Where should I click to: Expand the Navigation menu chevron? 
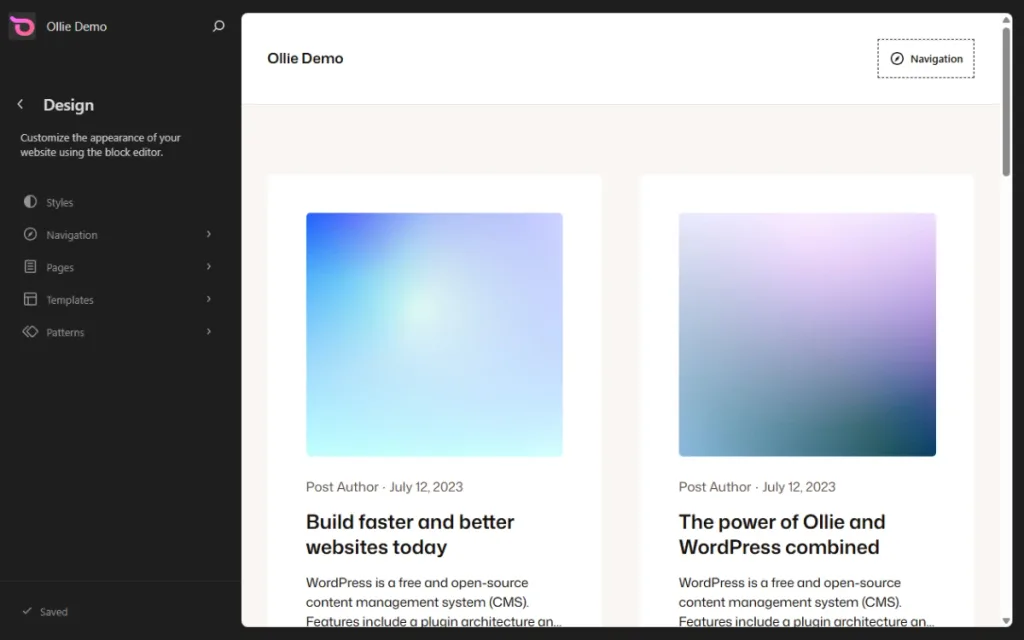[209, 234]
